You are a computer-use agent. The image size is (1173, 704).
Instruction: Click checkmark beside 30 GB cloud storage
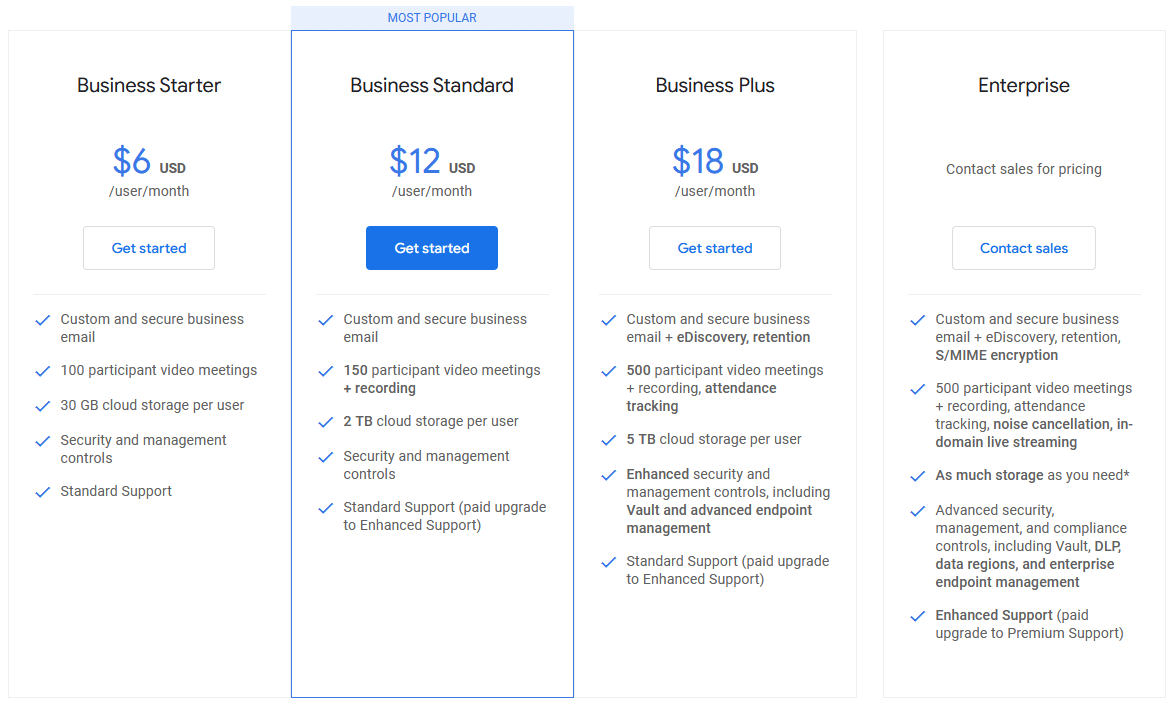click(42, 406)
